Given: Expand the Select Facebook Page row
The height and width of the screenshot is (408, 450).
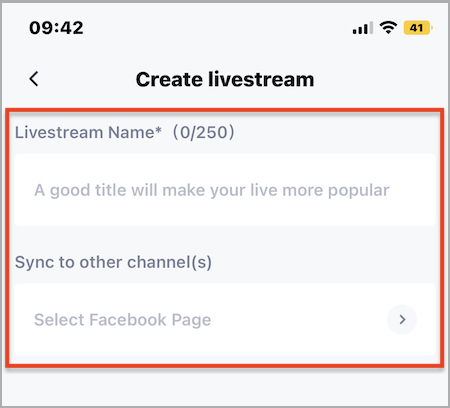Looking at the screenshot, I should click(225, 319).
